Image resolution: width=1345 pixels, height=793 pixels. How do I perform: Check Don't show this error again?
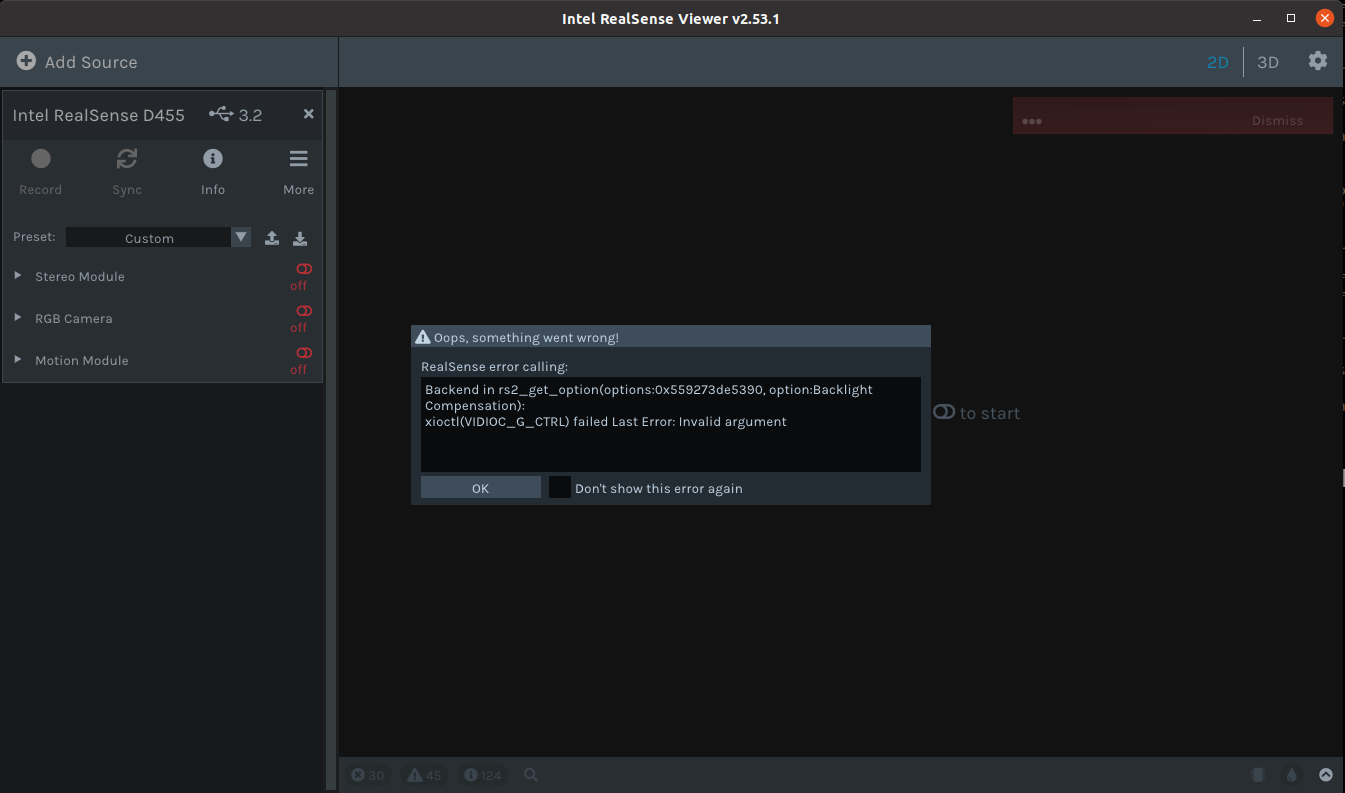pyautogui.click(x=560, y=487)
